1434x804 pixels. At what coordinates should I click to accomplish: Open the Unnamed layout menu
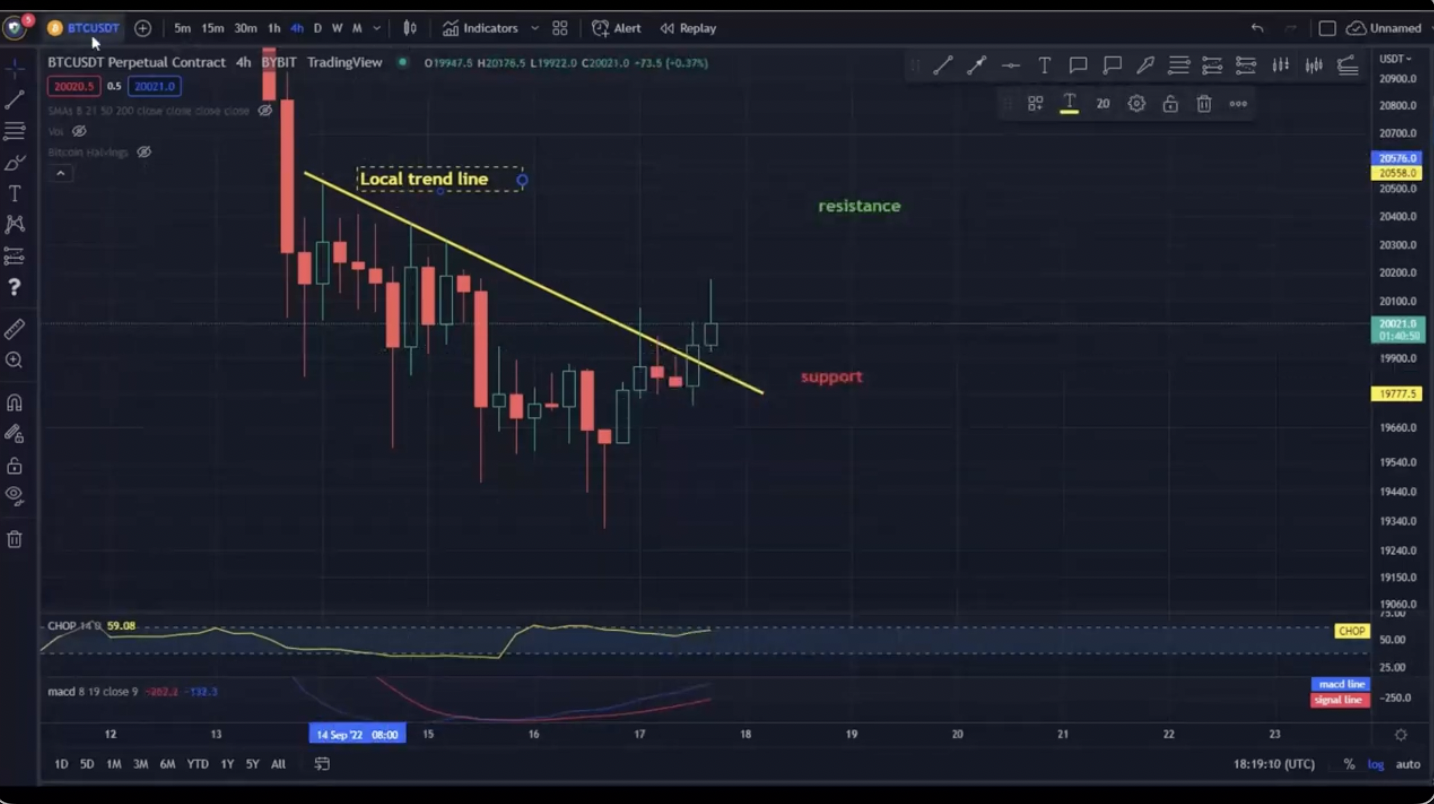click(x=1384, y=28)
